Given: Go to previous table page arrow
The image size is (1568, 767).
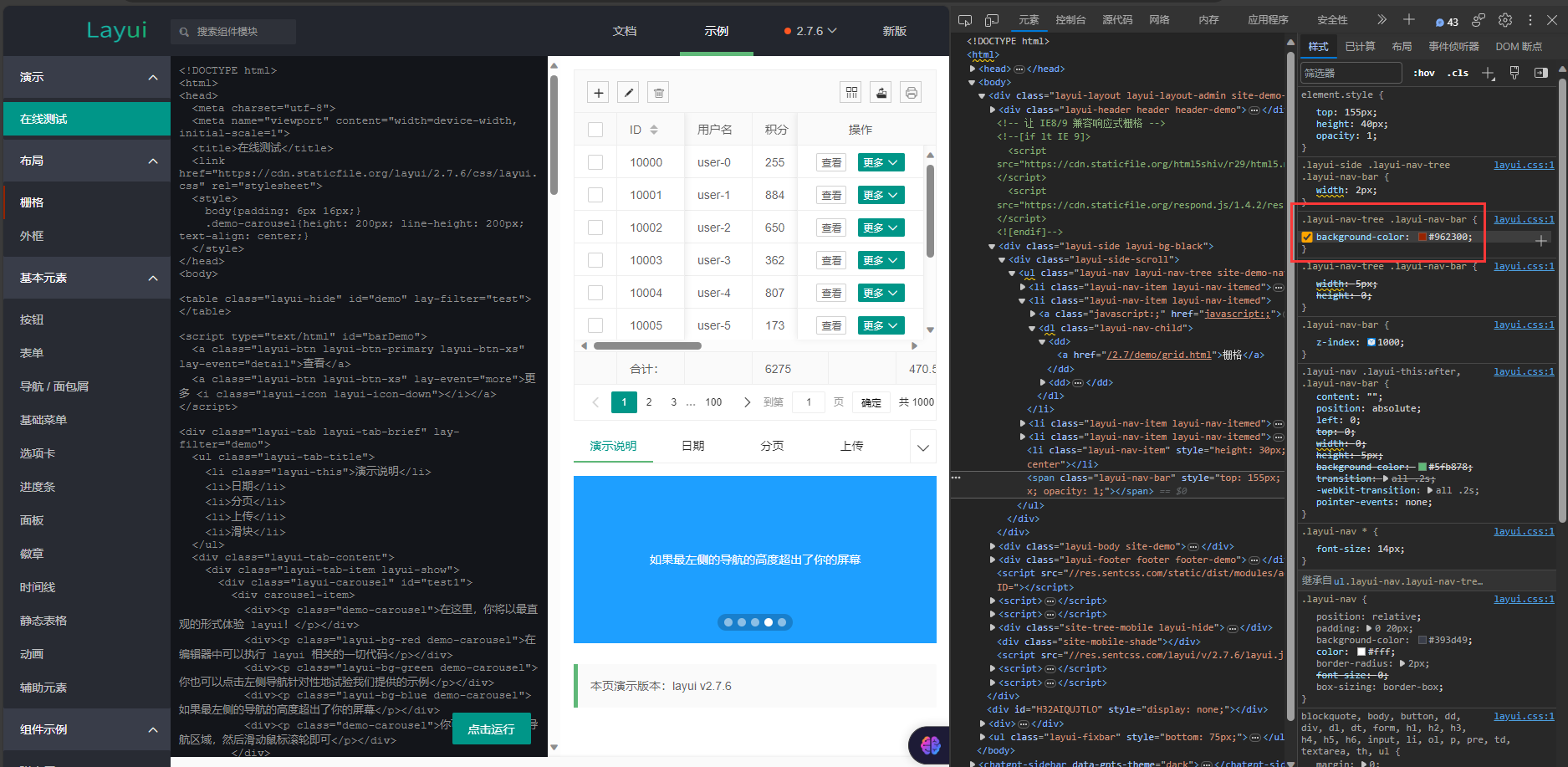Looking at the screenshot, I should 595,402.
